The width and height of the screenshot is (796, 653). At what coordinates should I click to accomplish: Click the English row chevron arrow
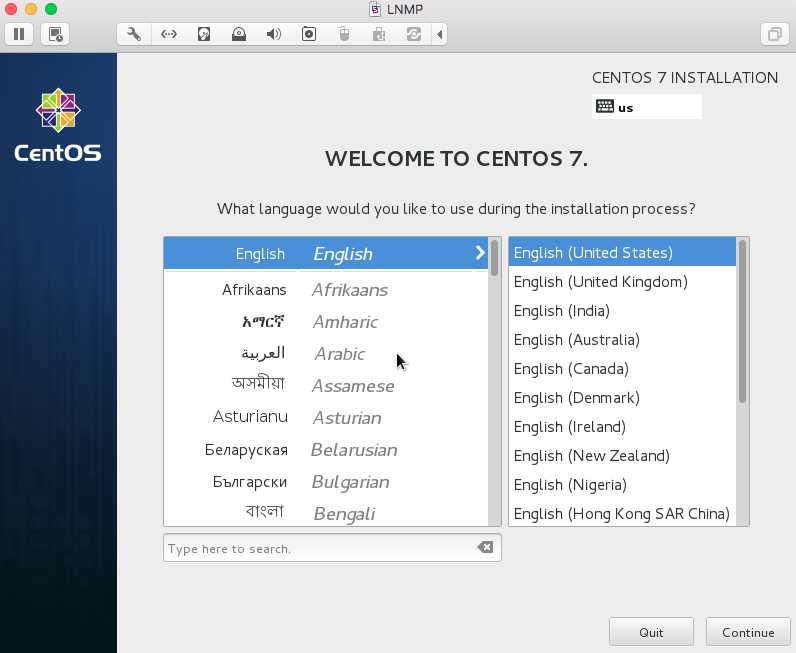[480, 252]
